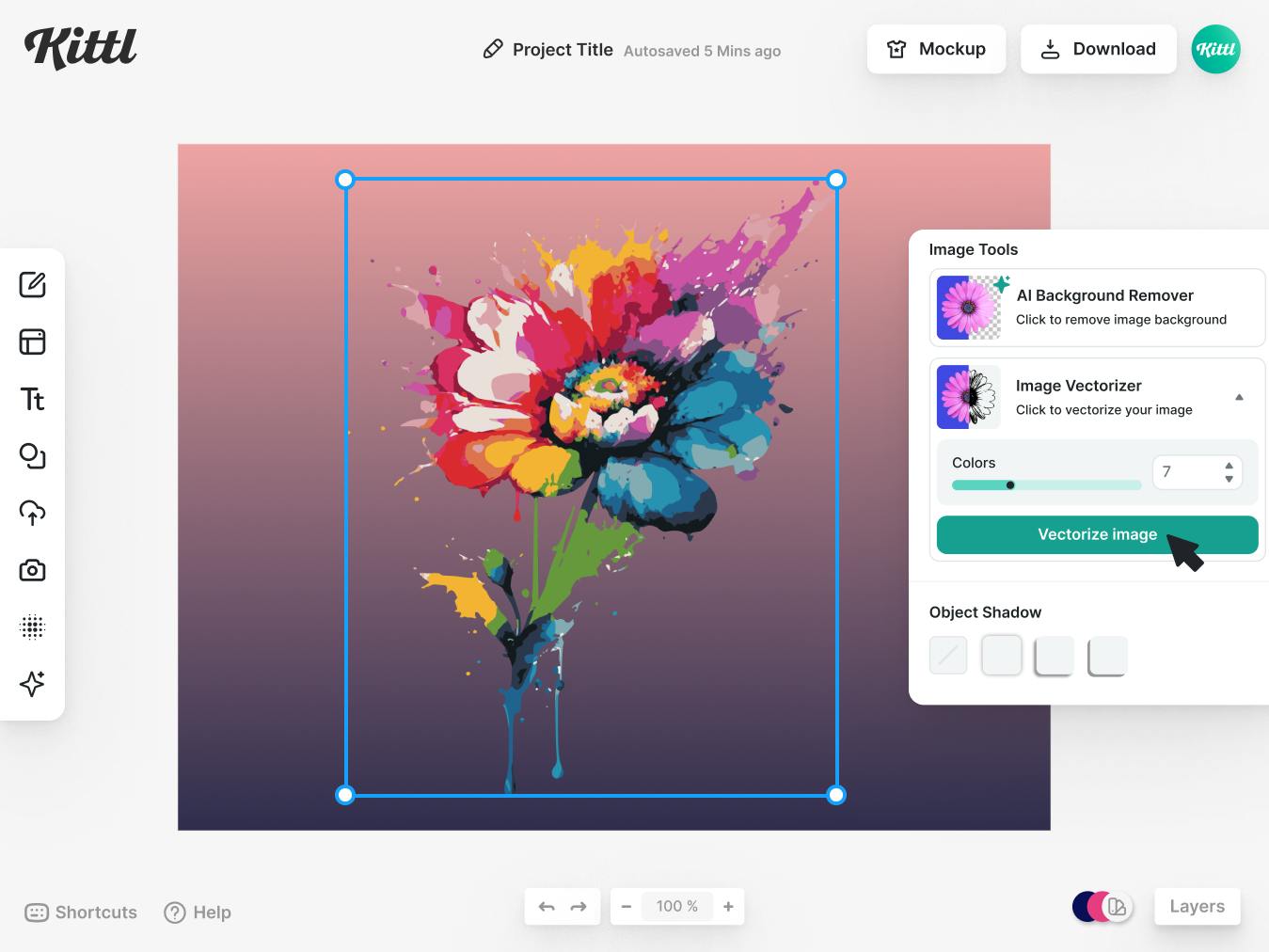Click the Vectorize image button
The height and width of the screenshot is (952, 1269).
point(1097,534)
